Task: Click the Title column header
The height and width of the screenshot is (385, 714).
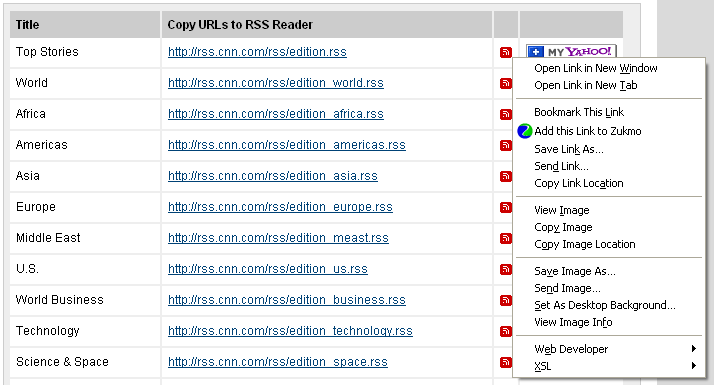Action: 85,25
